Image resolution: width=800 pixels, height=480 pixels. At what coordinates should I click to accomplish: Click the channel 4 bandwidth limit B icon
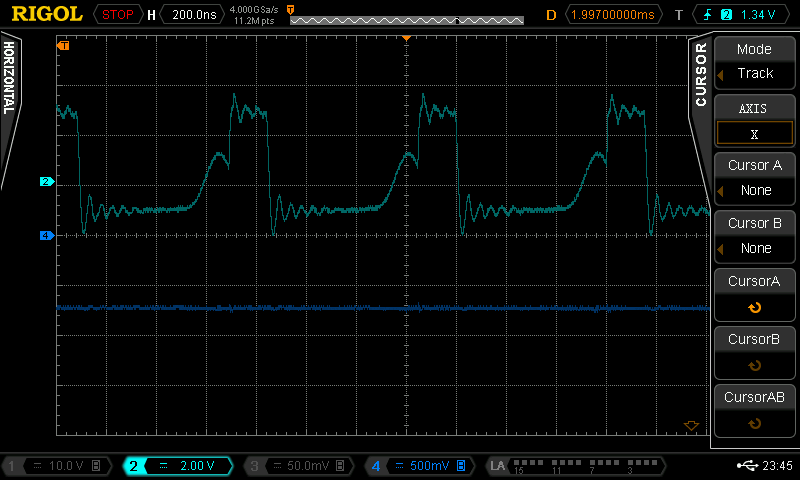[461, 466]
